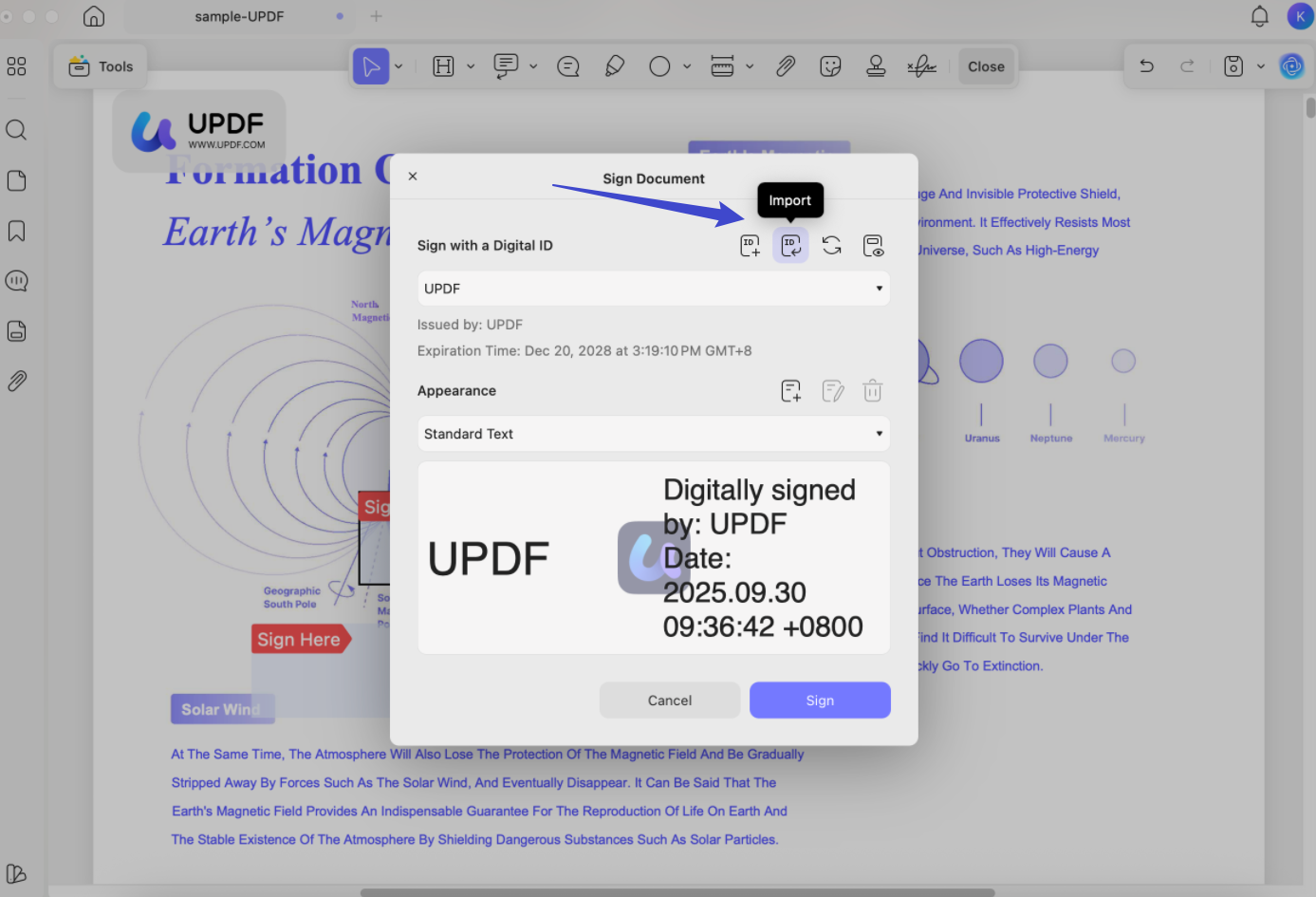1316x897 pixels.
Task: Edit the selected signature appearance
Action: point(833,391)
